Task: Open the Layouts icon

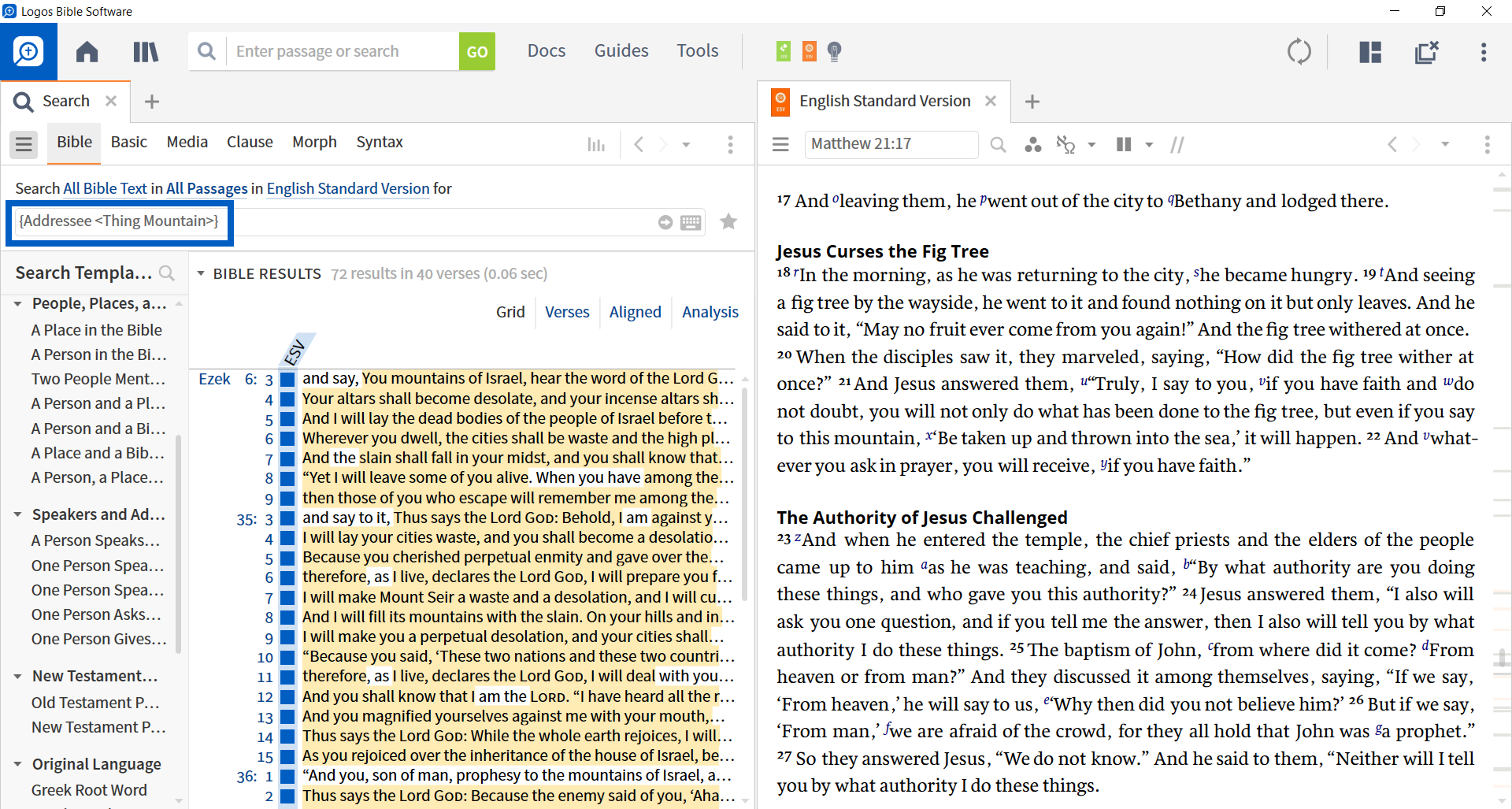Action: pos(1370,52)
